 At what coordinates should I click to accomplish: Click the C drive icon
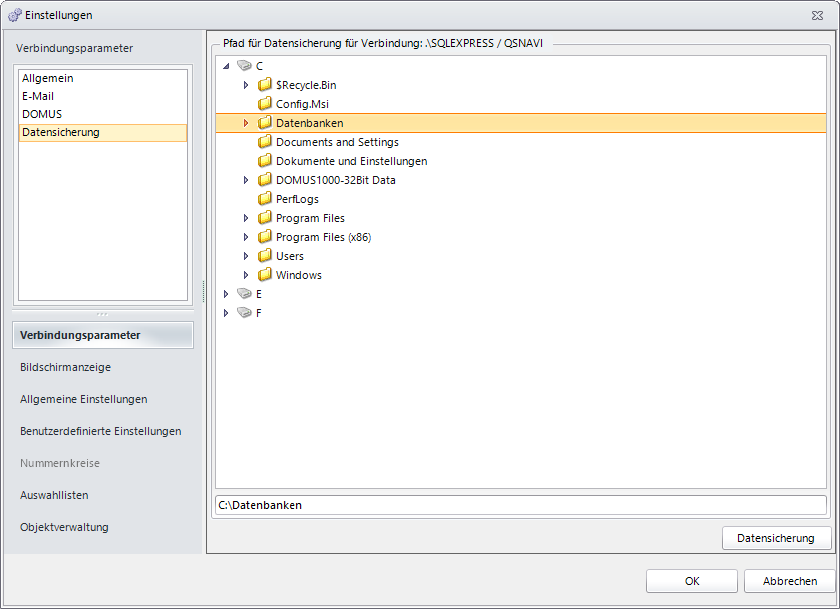[244, 66]
